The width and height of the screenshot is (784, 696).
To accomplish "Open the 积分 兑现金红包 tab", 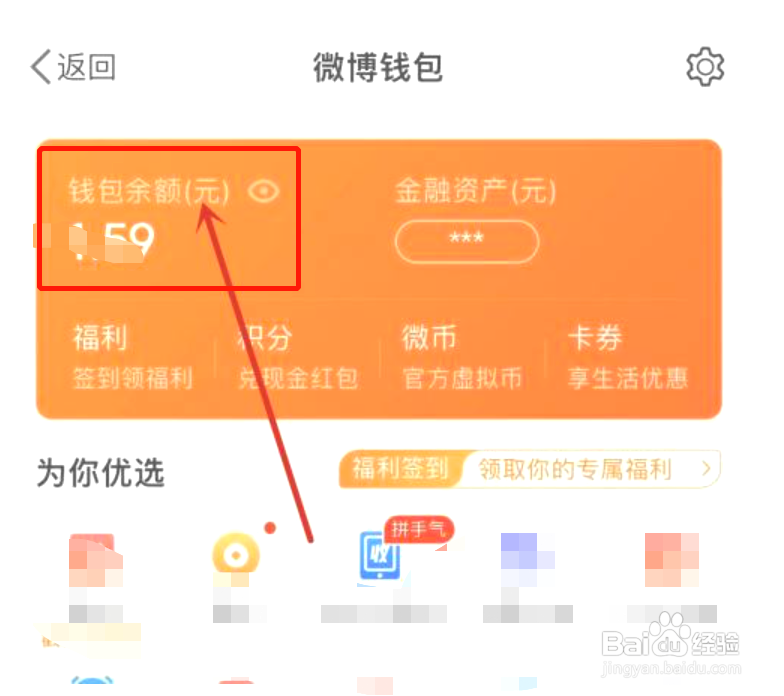I will [297, 356].
